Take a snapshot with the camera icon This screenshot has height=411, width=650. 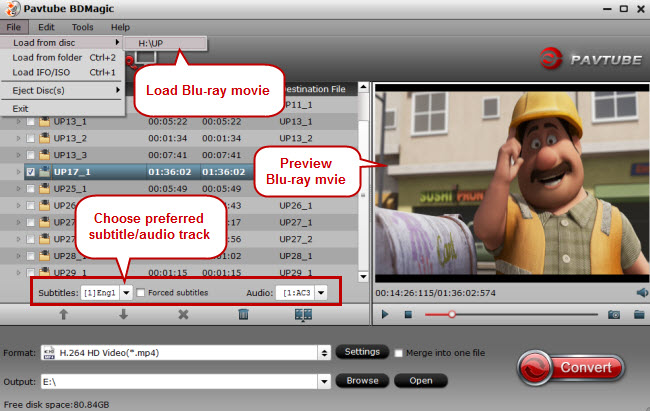coord(615,314)
